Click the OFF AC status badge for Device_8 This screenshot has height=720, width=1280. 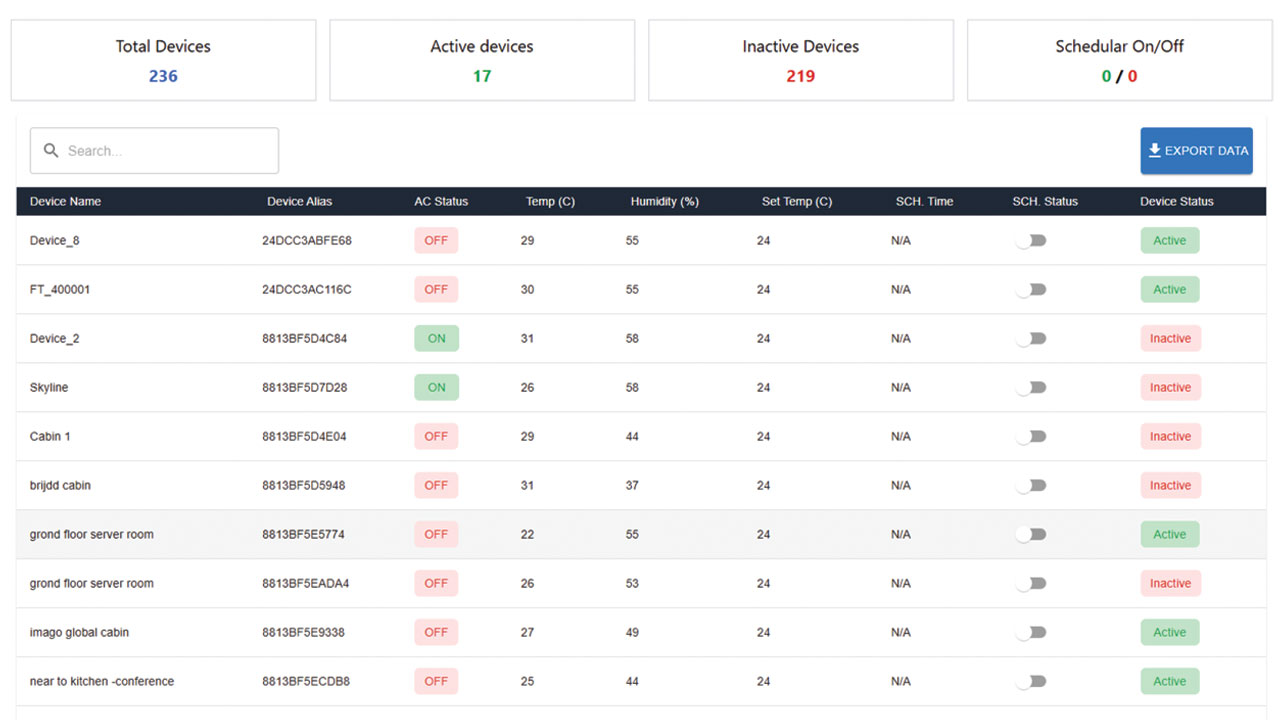click(436, 241)
